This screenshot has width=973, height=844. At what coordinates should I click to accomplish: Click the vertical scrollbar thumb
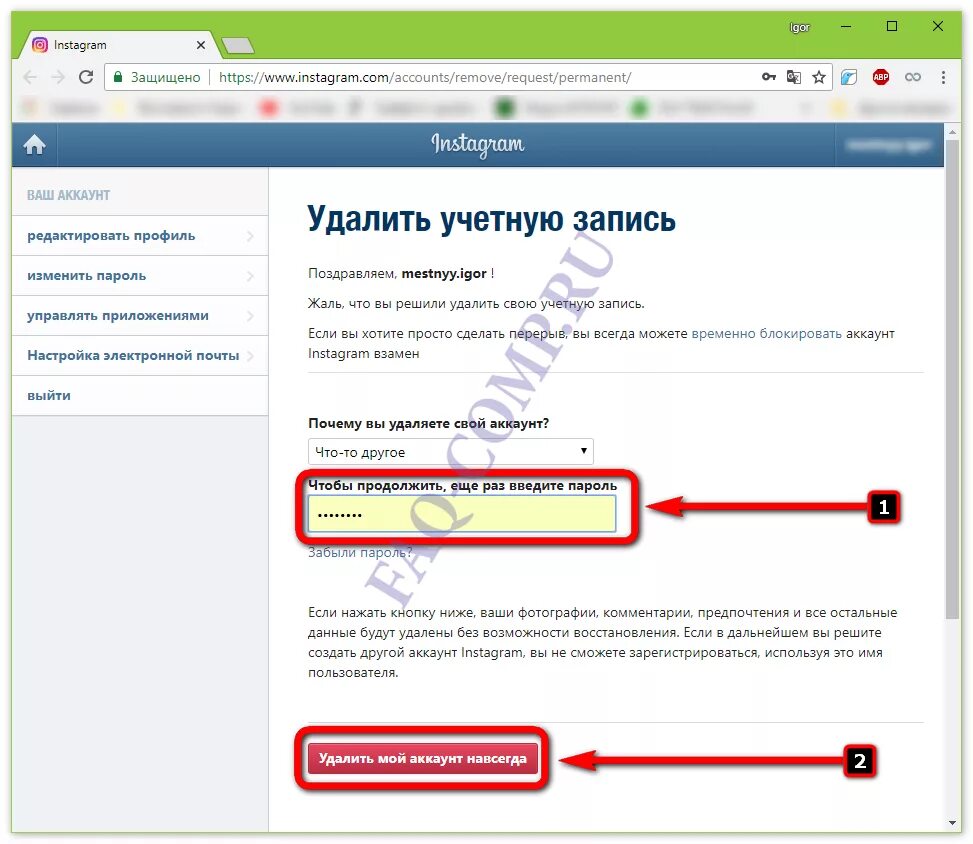953,379
